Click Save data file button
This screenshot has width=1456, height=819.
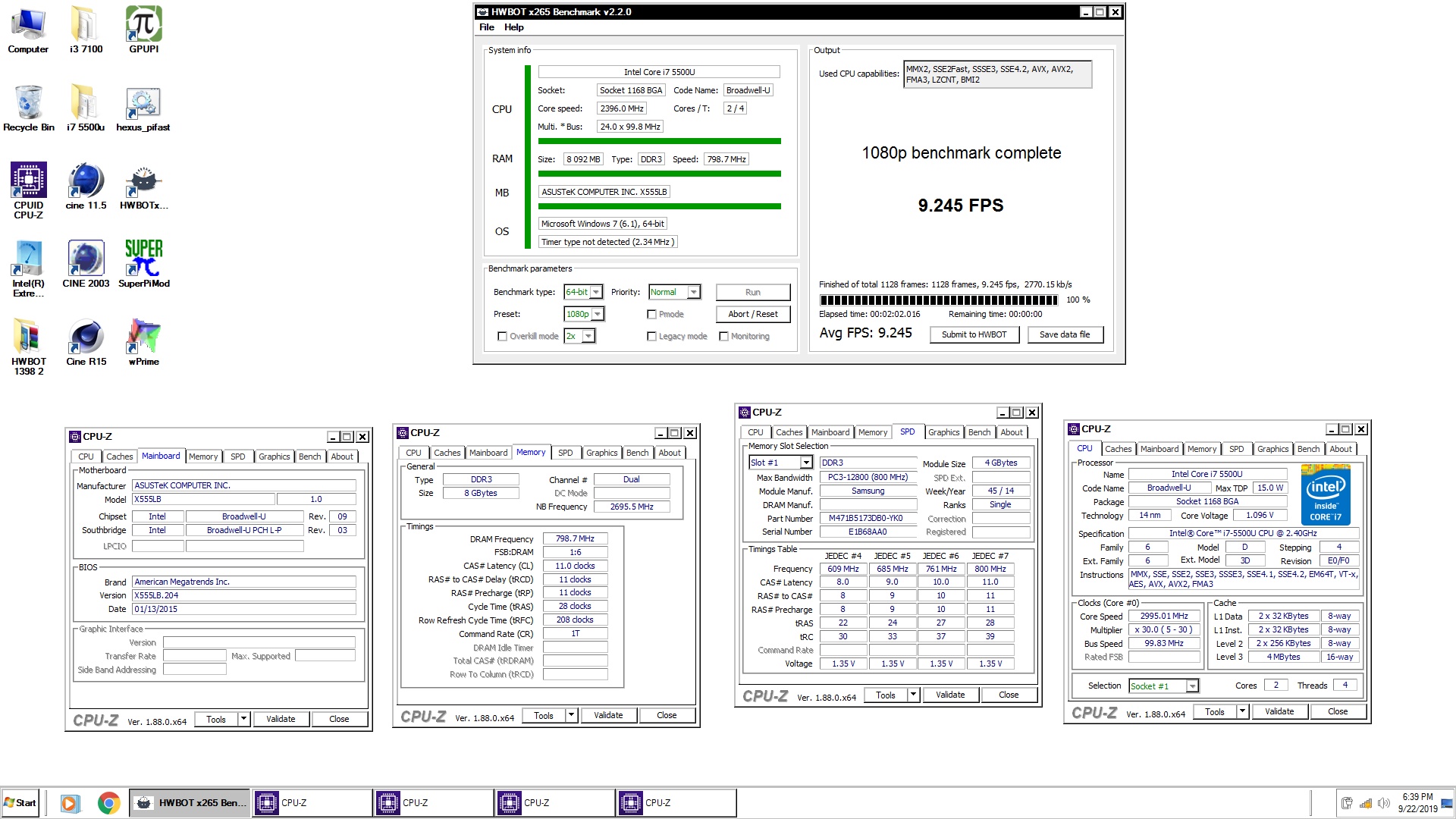(x=1065, y=334)
